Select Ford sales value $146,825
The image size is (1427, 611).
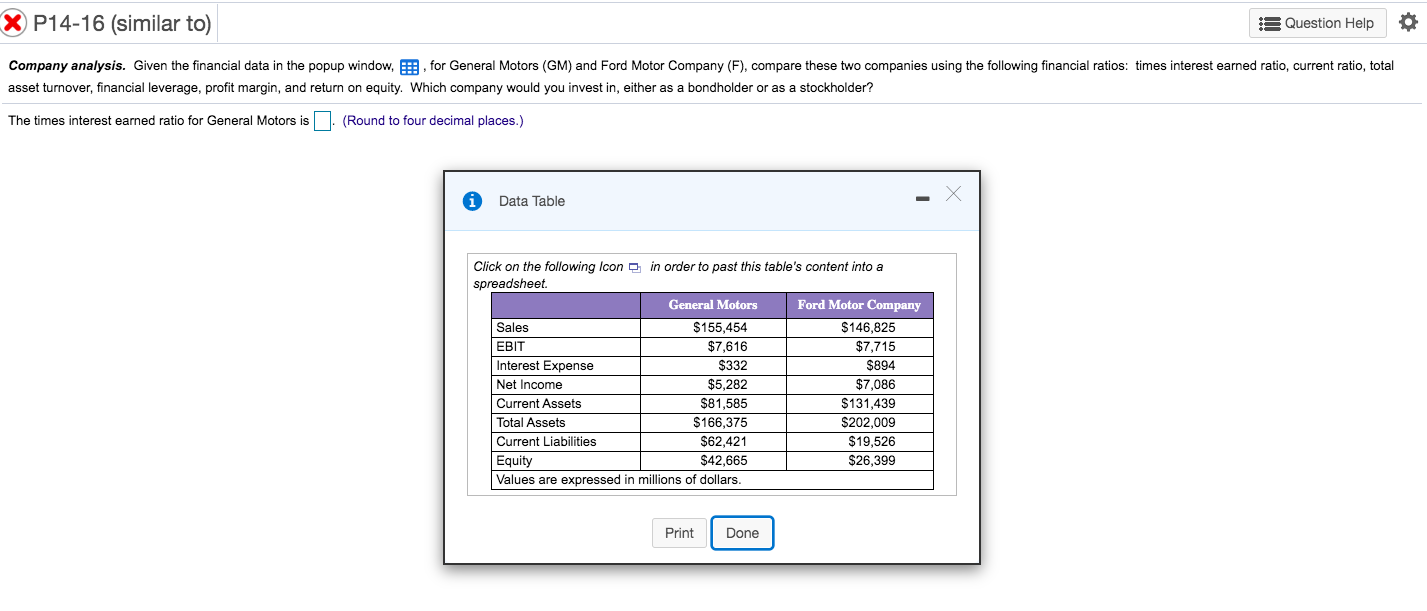coord(868,328)
